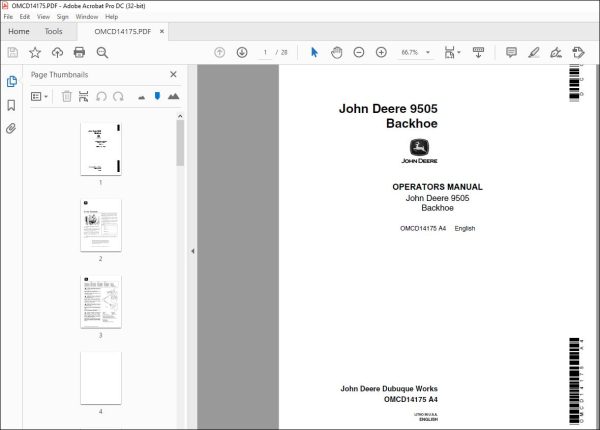Reduce thumbnail size small mountain icon

pos(142,98)
